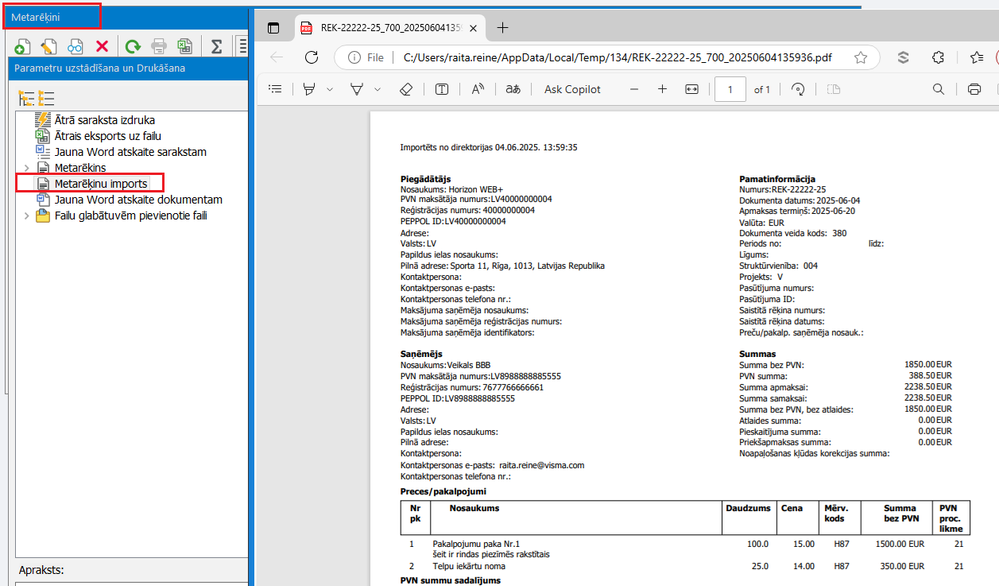Click the Nosaukums:Veikals BBB line

pos(445,365)
